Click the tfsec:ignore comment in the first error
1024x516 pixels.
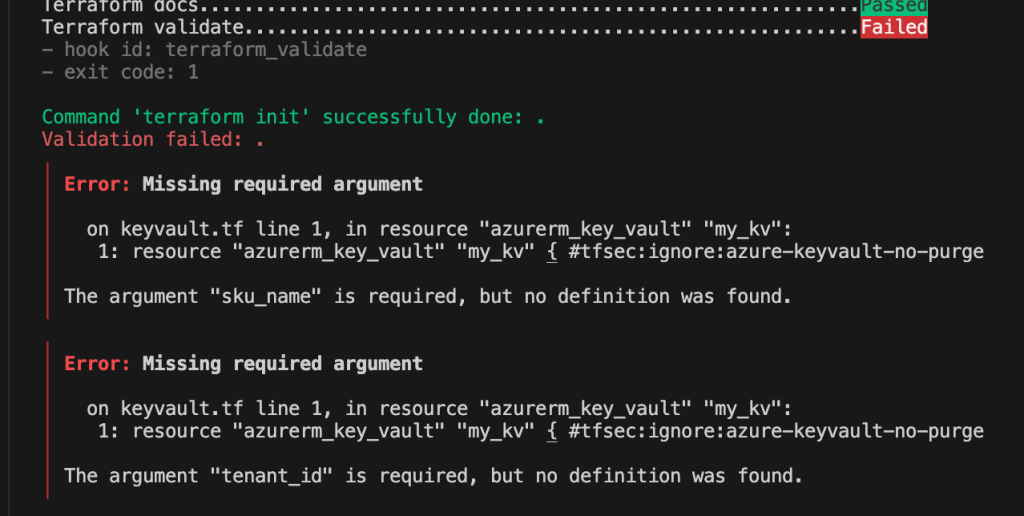pos(775,251)
